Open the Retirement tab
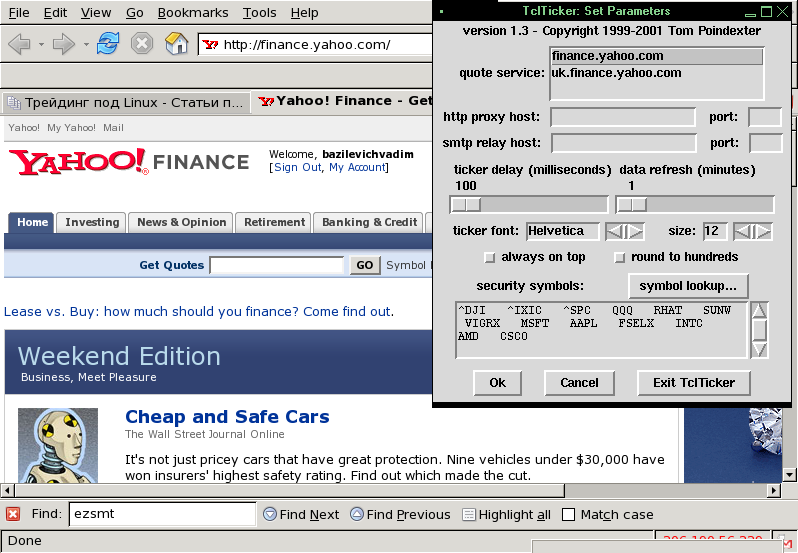The width and height of the screenshot is (798, 553). tap(274, 222)
